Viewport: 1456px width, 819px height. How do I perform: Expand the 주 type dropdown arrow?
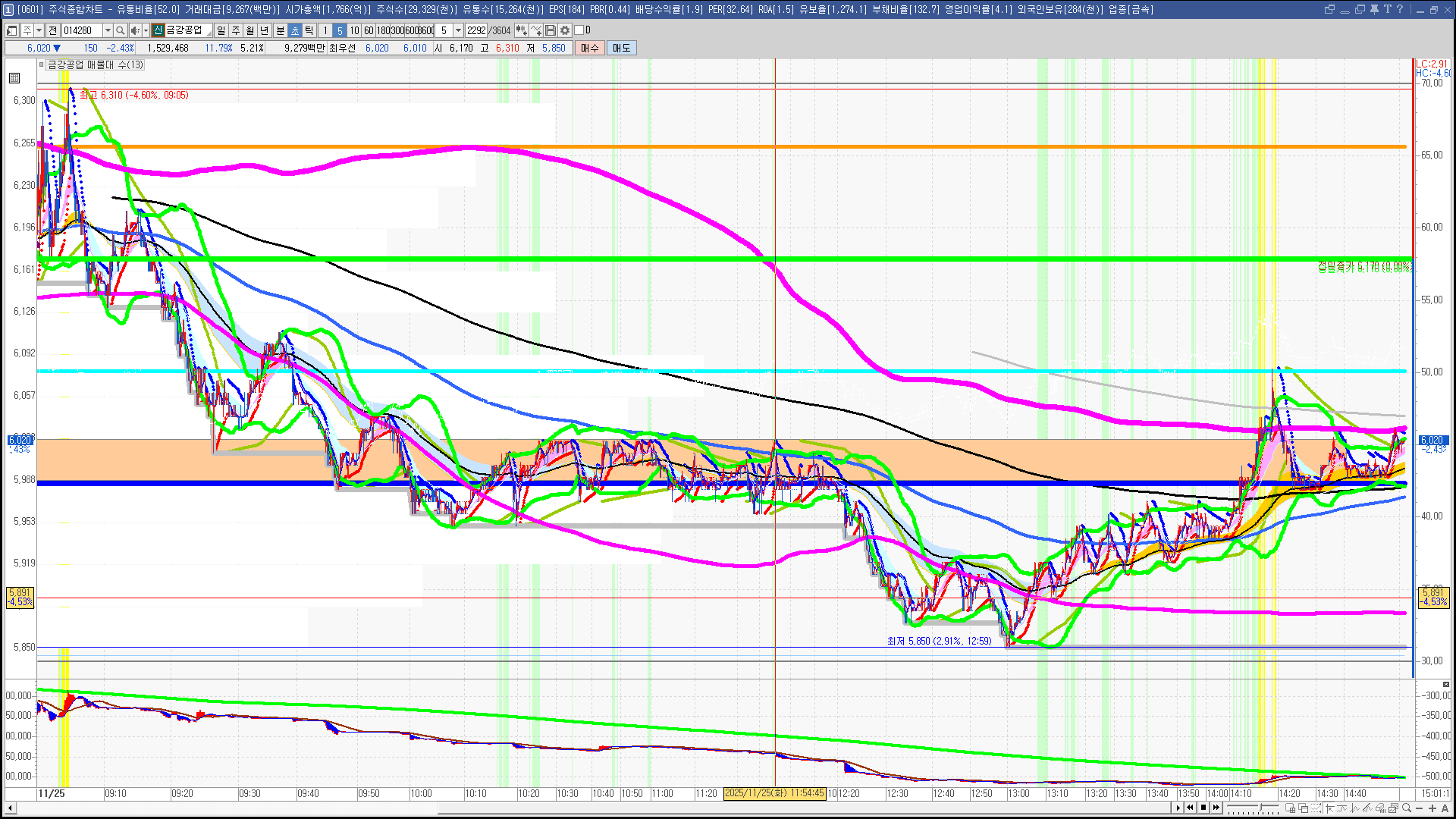pyautogui.click(x=39, y=30)
